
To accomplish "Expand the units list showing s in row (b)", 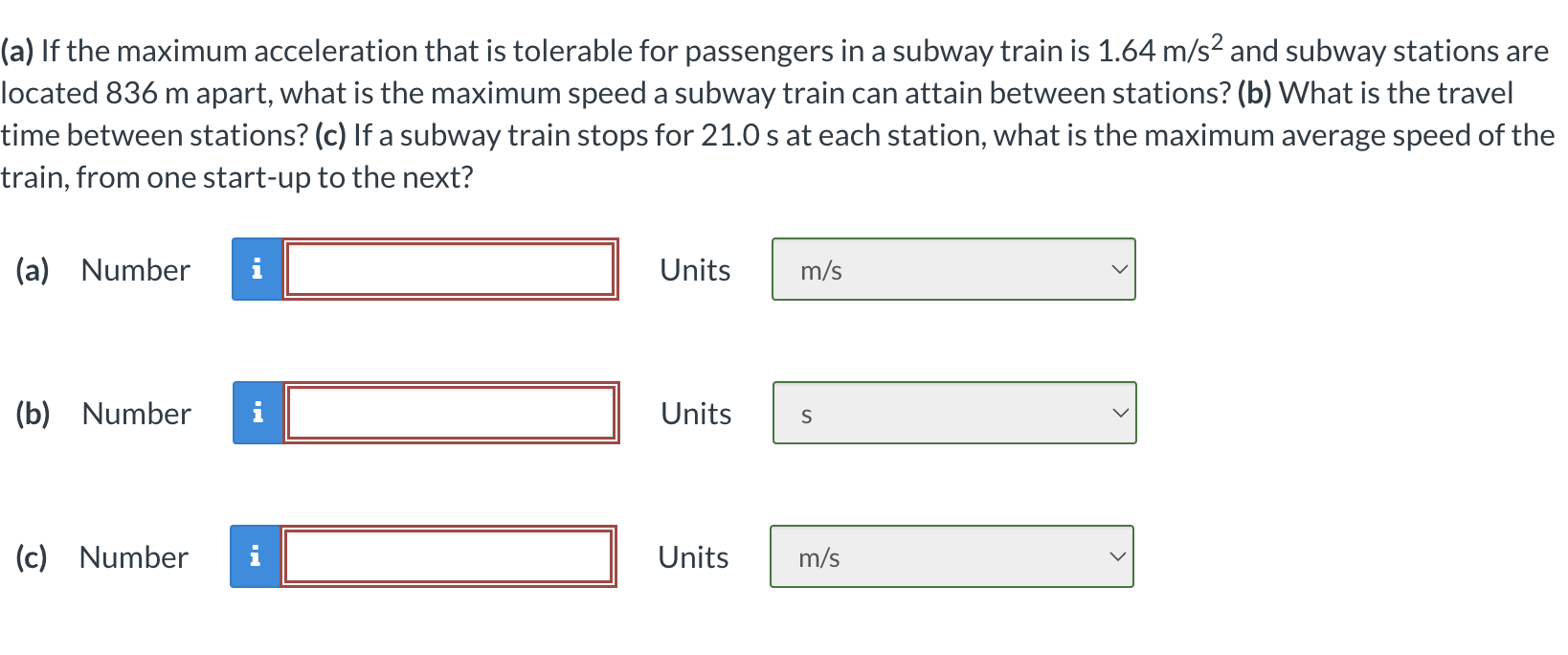I will 1120,413.
